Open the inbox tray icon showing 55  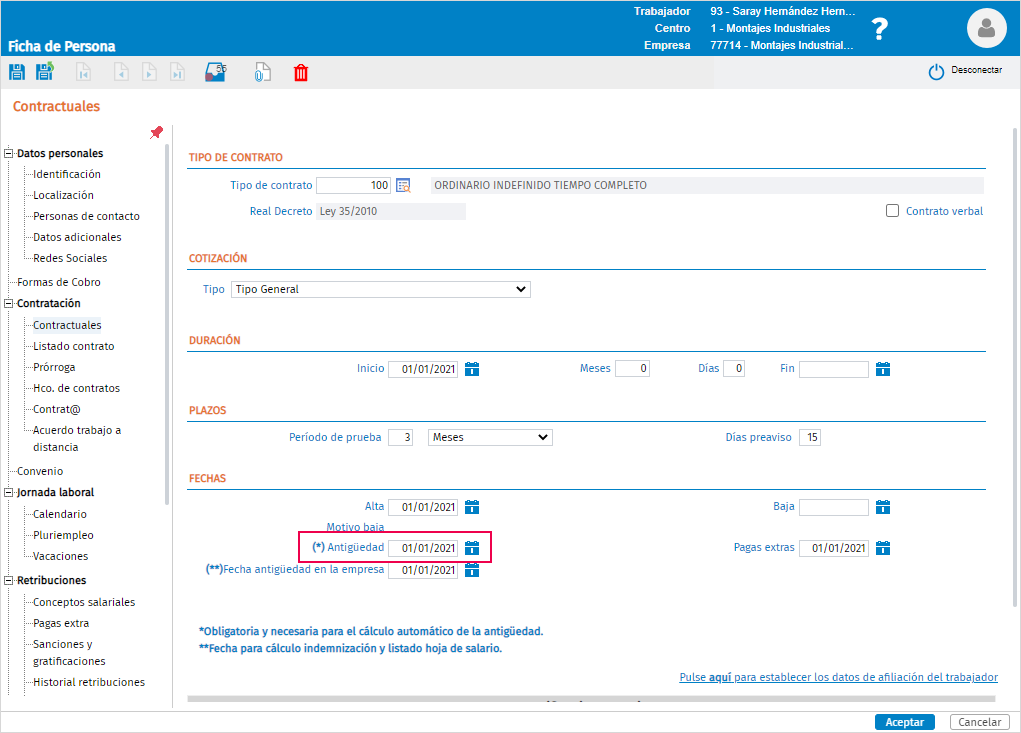click(216, 72)
